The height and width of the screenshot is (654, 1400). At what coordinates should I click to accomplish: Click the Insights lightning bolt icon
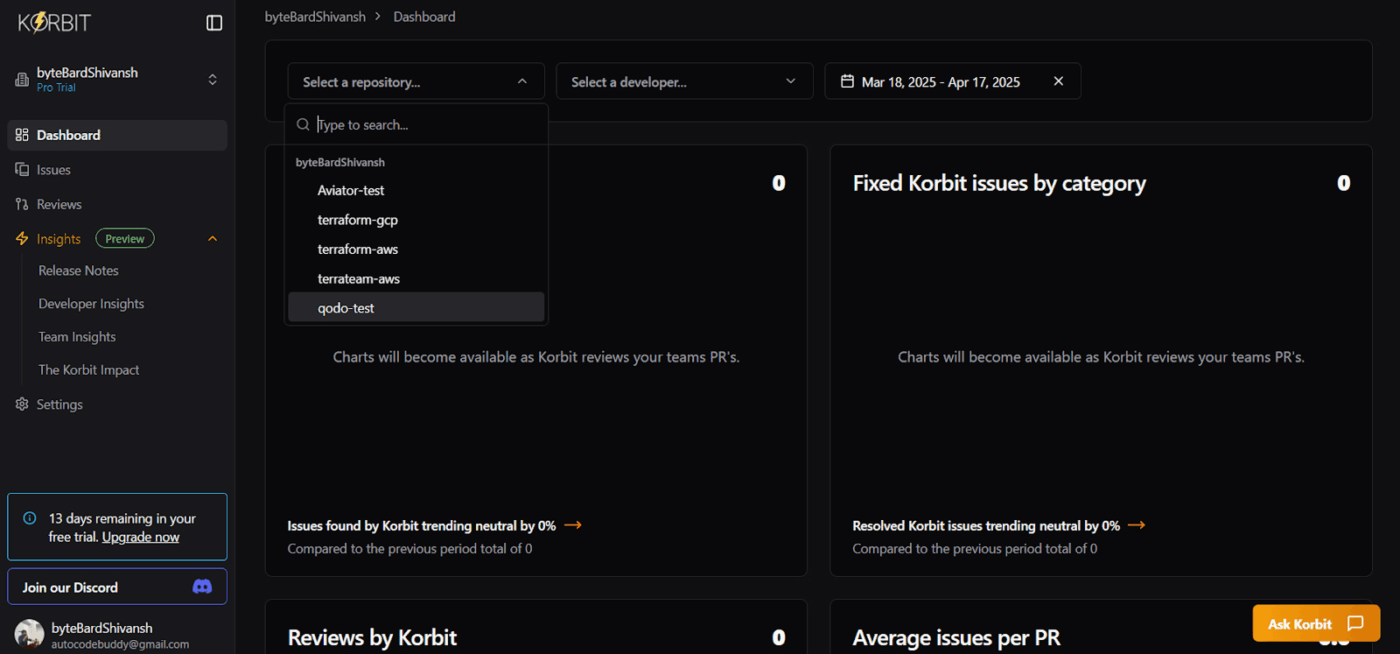coord(22,239)
